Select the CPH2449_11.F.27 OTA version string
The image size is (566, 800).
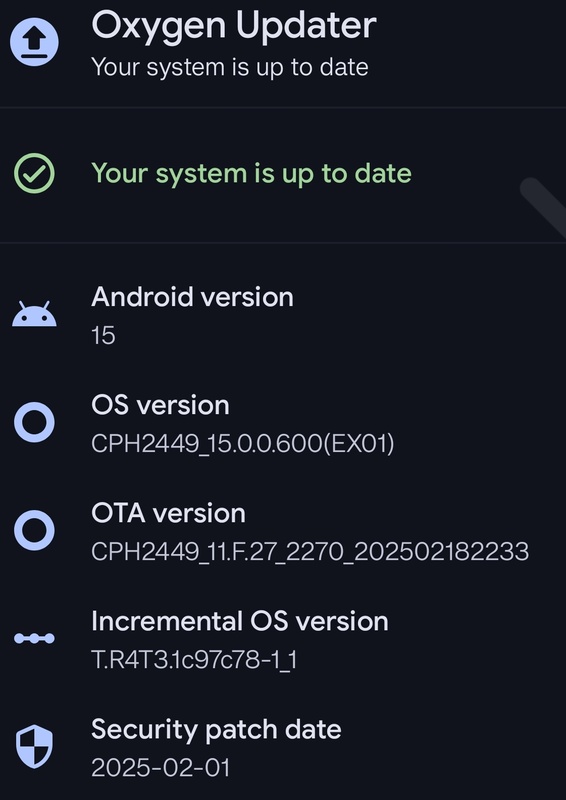coord(310,552)
